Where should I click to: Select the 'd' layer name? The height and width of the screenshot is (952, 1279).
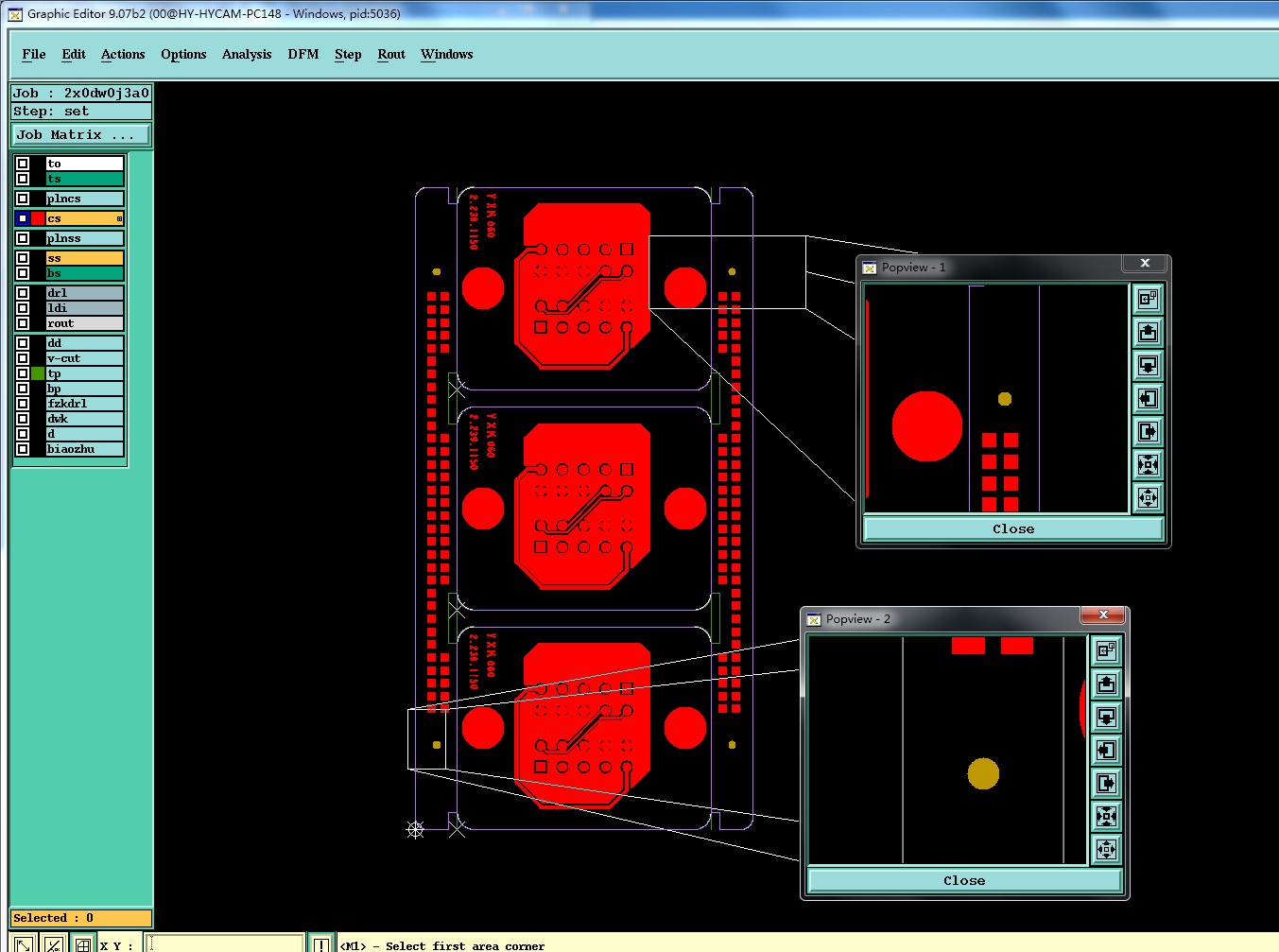[x=84, y=434]
